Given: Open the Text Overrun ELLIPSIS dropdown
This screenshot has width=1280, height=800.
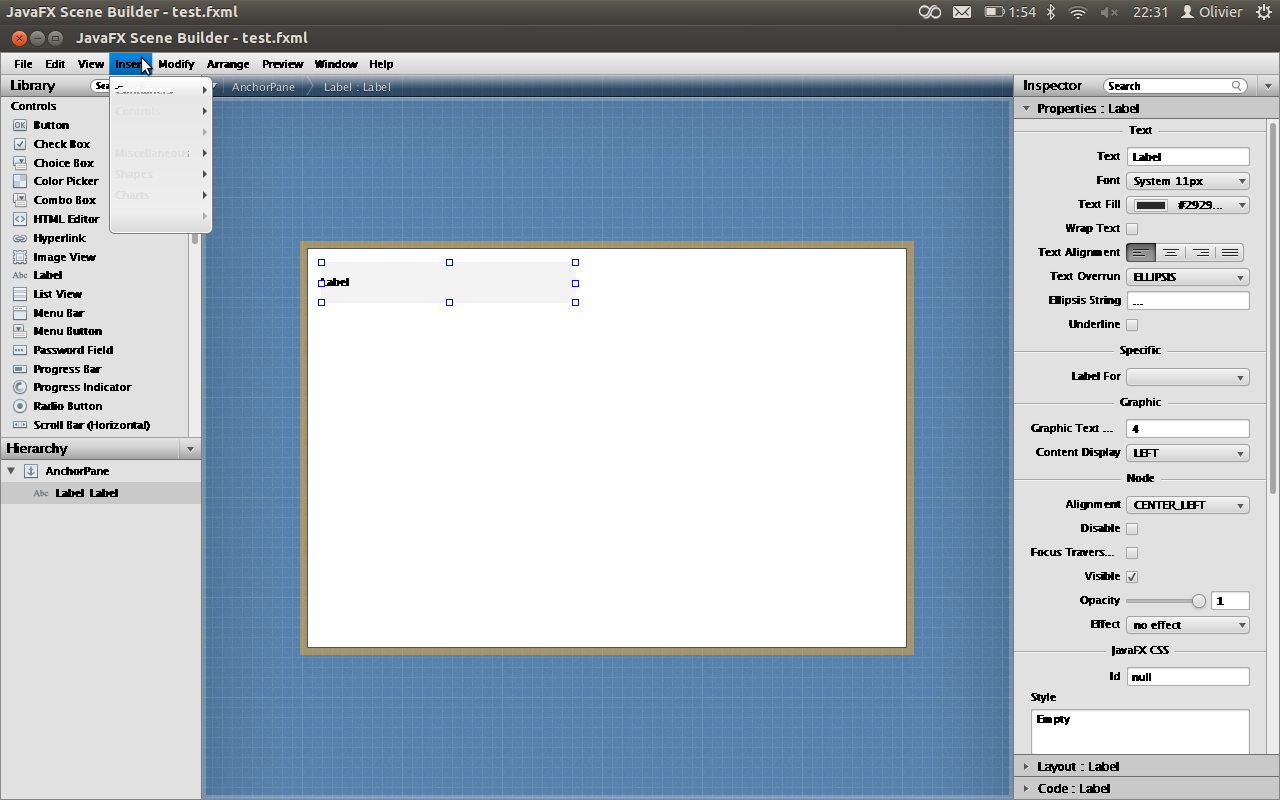Looking at the screenshot, I should pos(1188,277).
